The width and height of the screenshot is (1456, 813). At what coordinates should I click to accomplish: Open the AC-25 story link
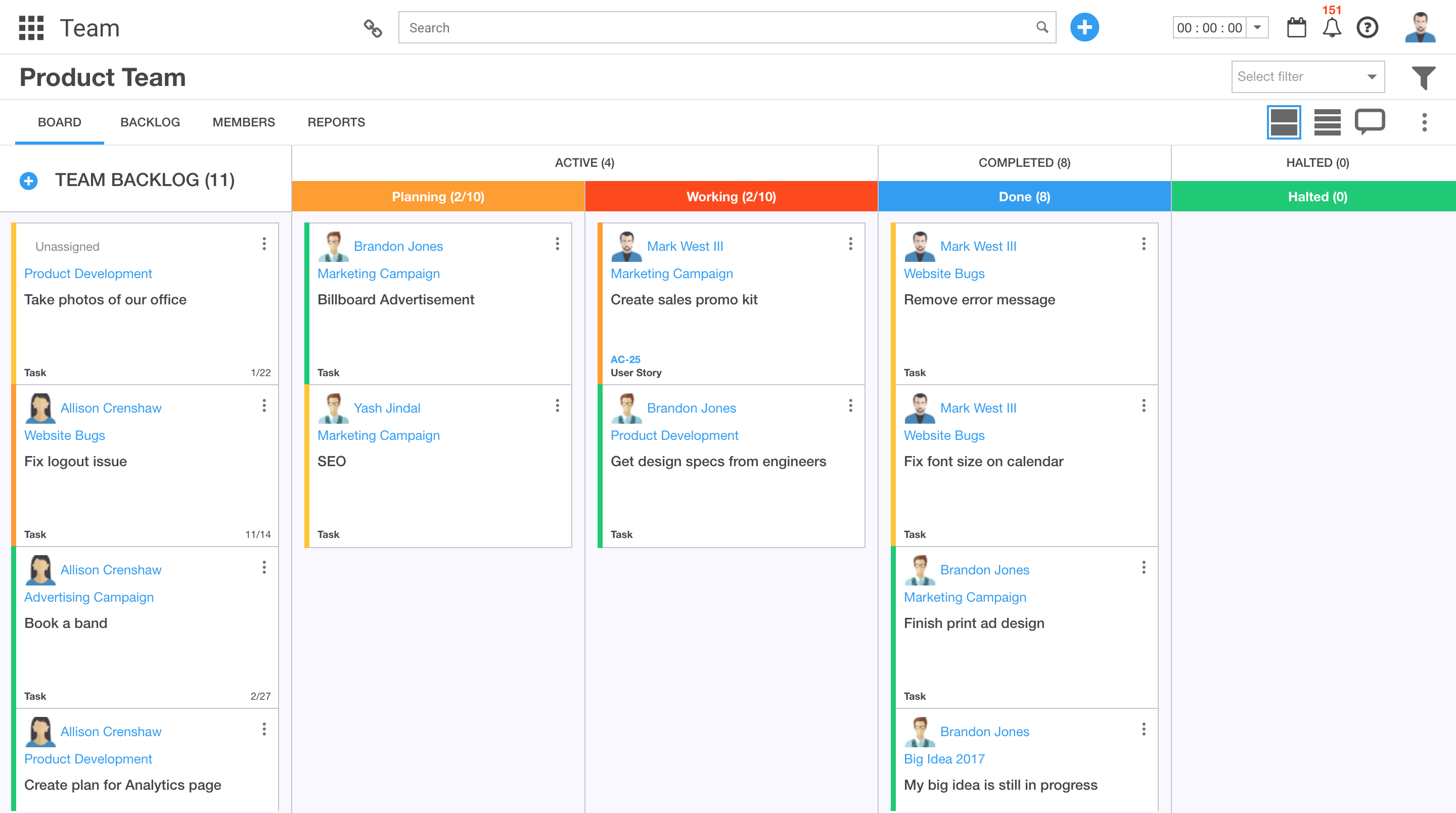pos(625,359)
